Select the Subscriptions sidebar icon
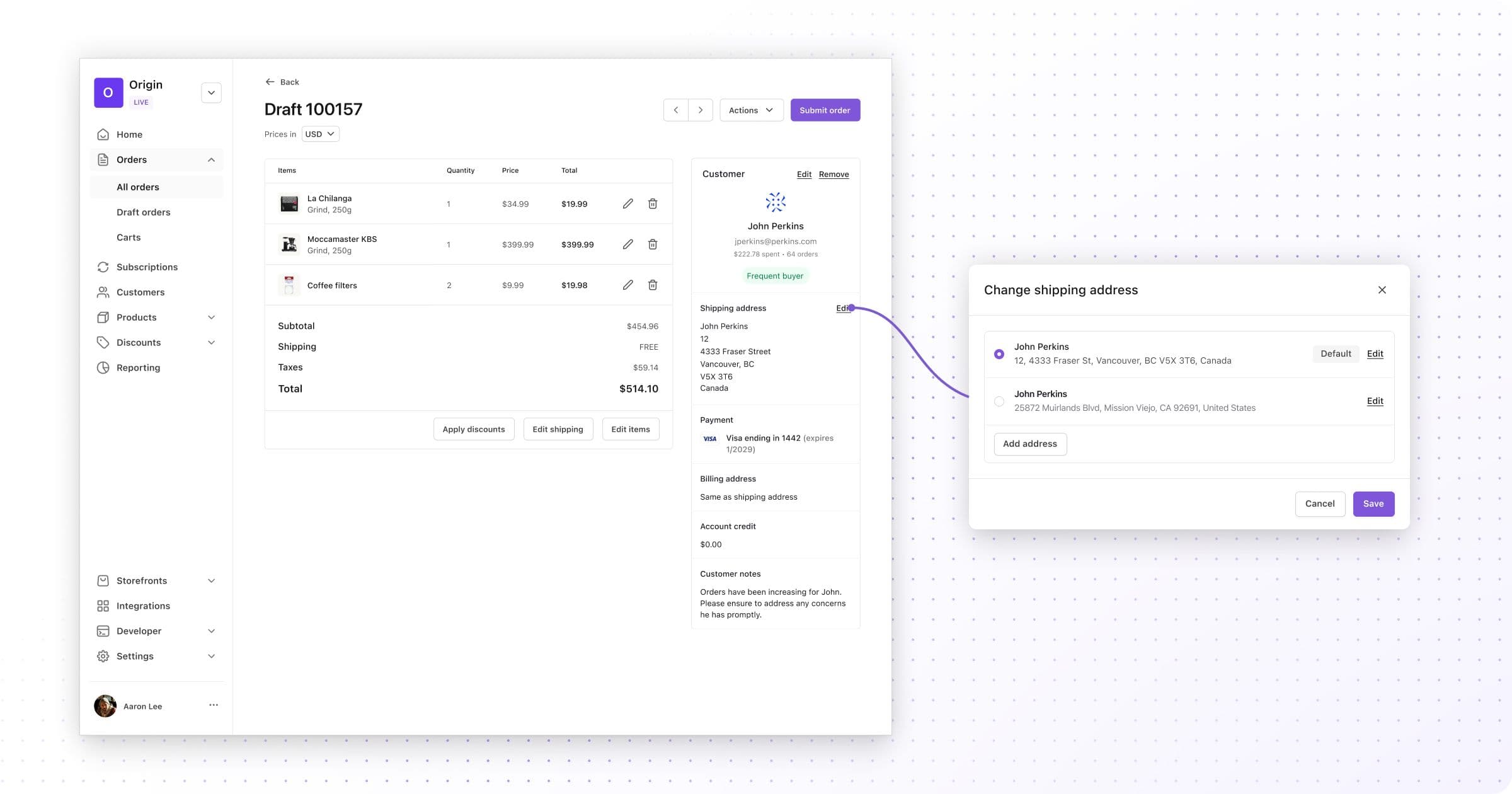 (x=103, y=267)
